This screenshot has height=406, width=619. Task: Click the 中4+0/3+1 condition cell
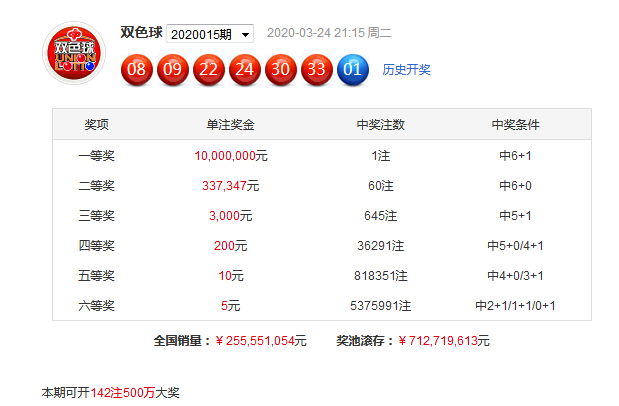[515, 276]
